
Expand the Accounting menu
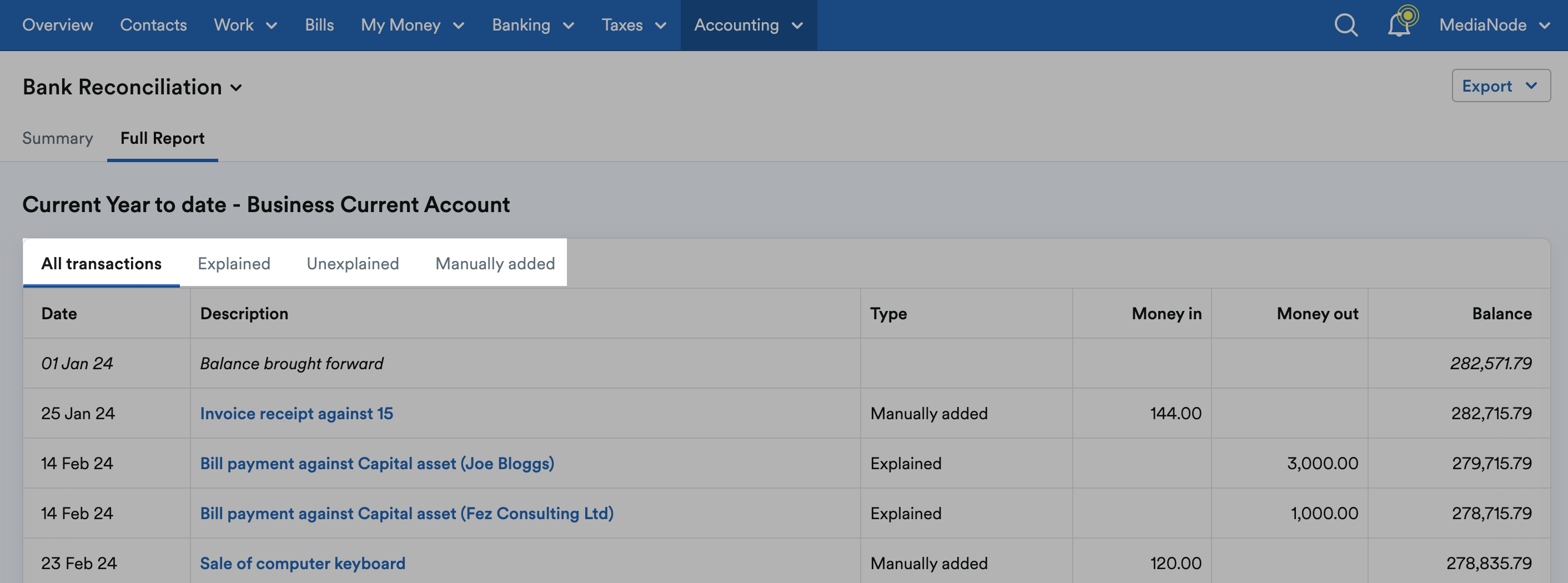[748, 25]
